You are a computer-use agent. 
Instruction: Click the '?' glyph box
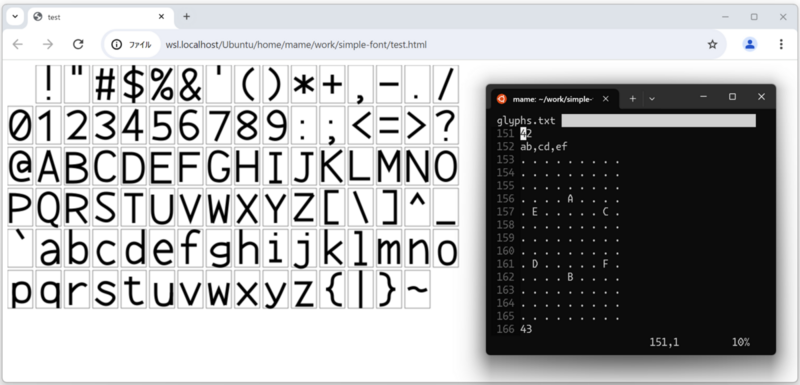pyautogui.click(x=446, y=125)
